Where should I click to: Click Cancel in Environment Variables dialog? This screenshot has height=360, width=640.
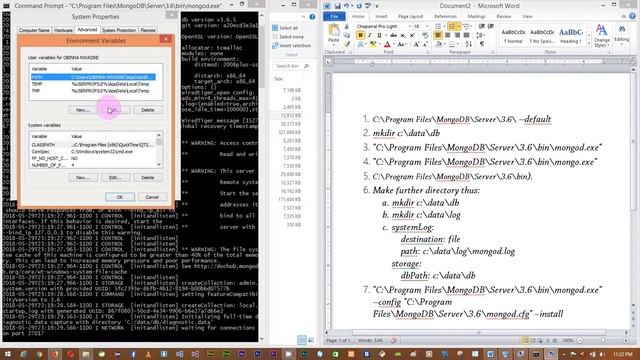[152, 197]
